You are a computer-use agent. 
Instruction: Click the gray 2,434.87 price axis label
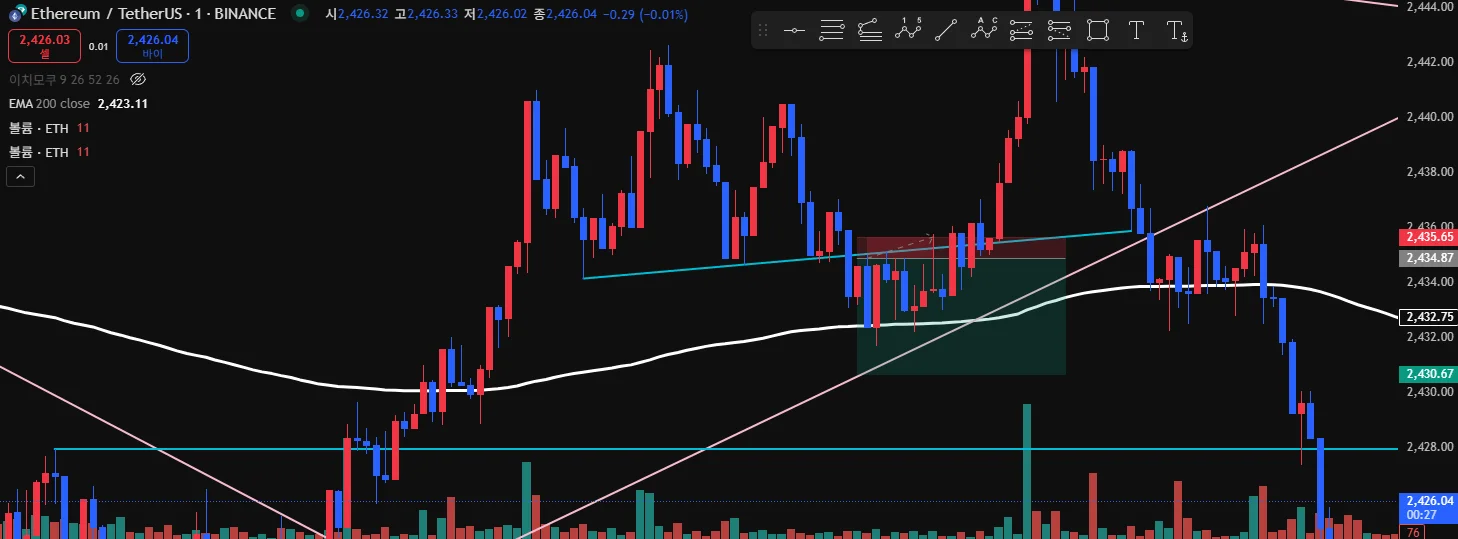pyautogui.click(x=1427, y=258)
